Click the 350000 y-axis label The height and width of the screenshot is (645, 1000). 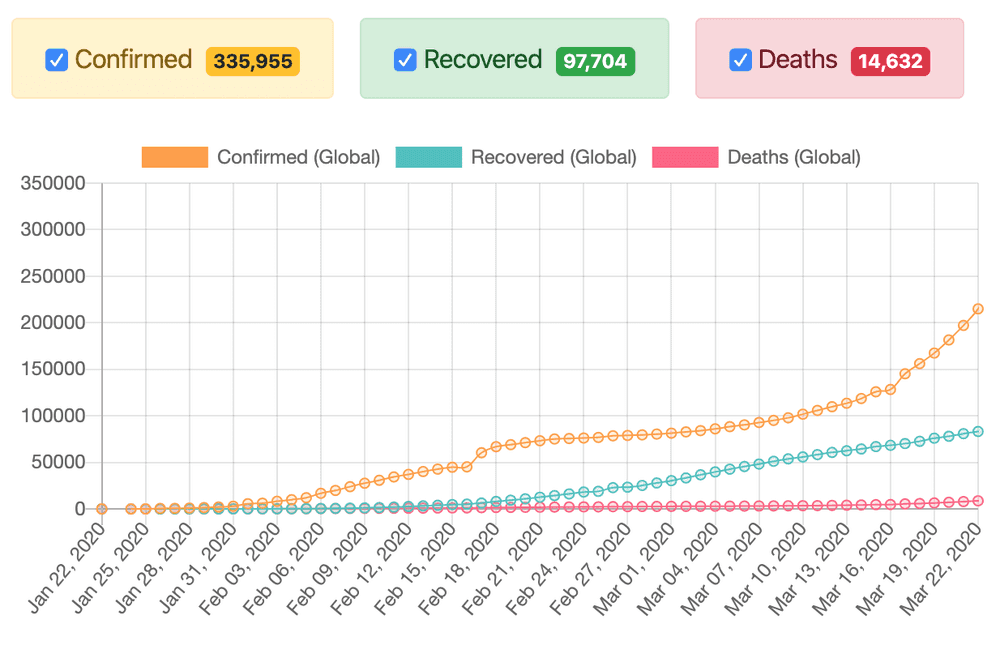[53, 183]
